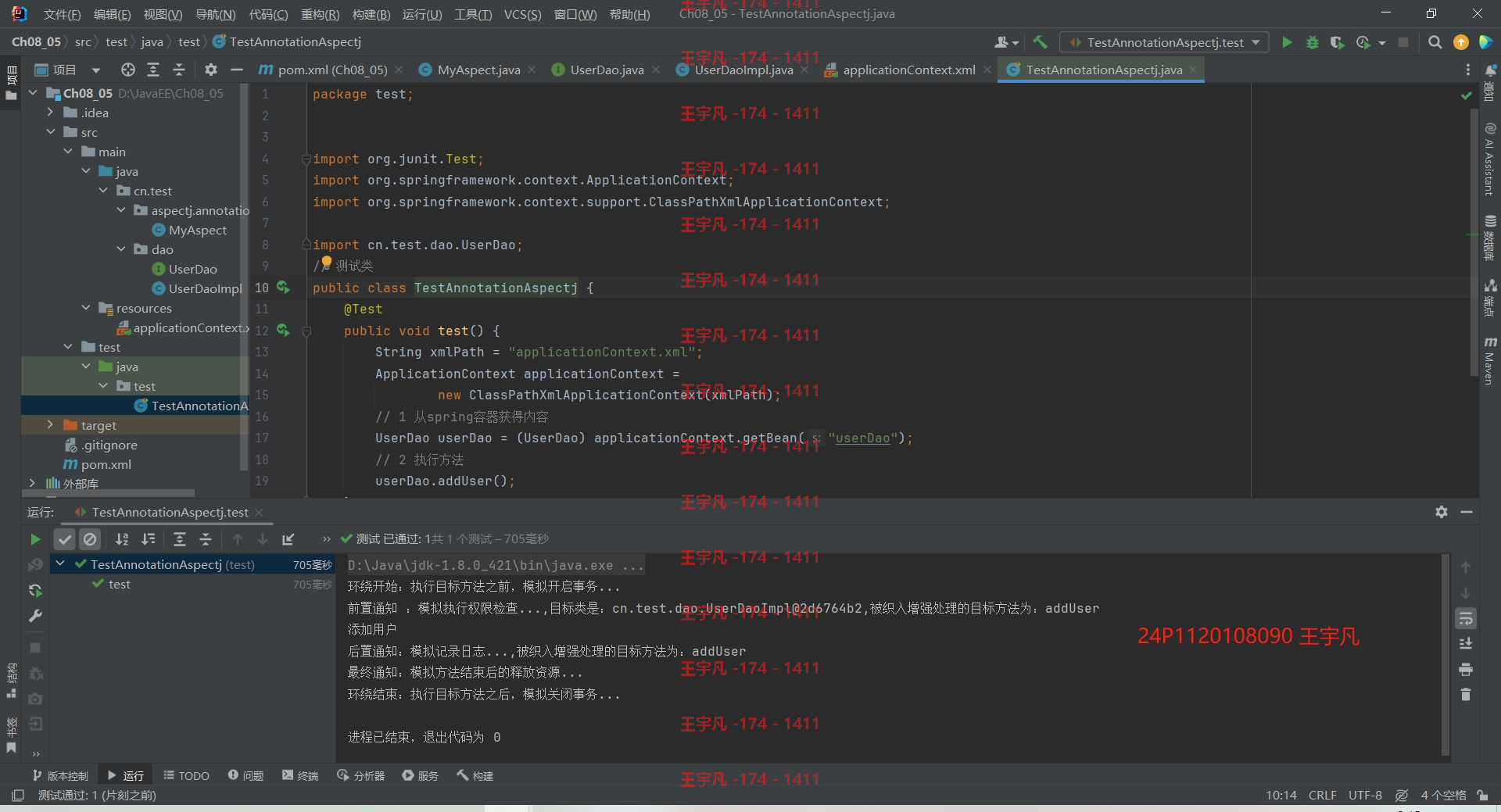
Task: Export test results icon
Action: (288, 539)
